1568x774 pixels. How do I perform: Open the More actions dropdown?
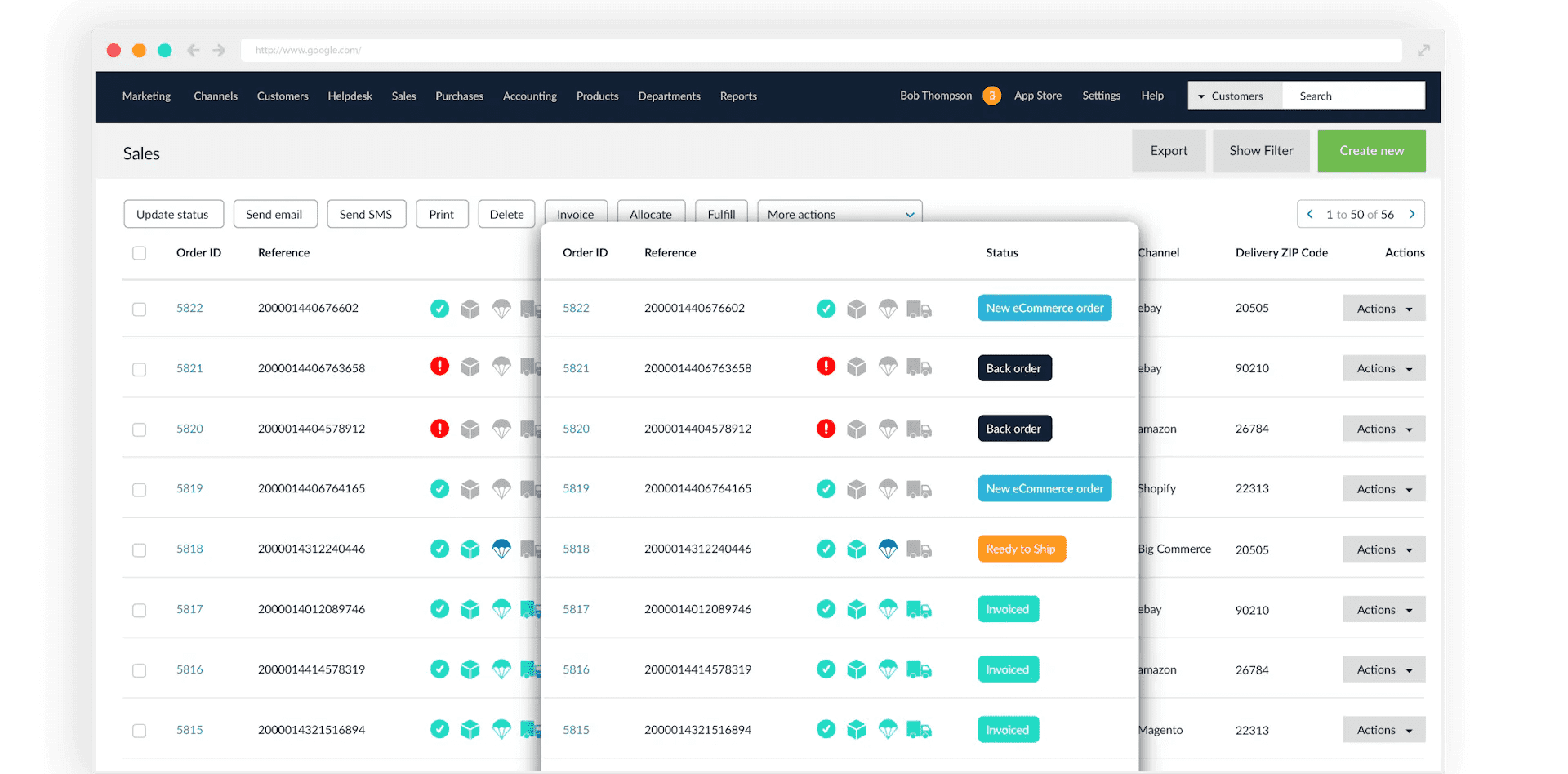point(839,214)
